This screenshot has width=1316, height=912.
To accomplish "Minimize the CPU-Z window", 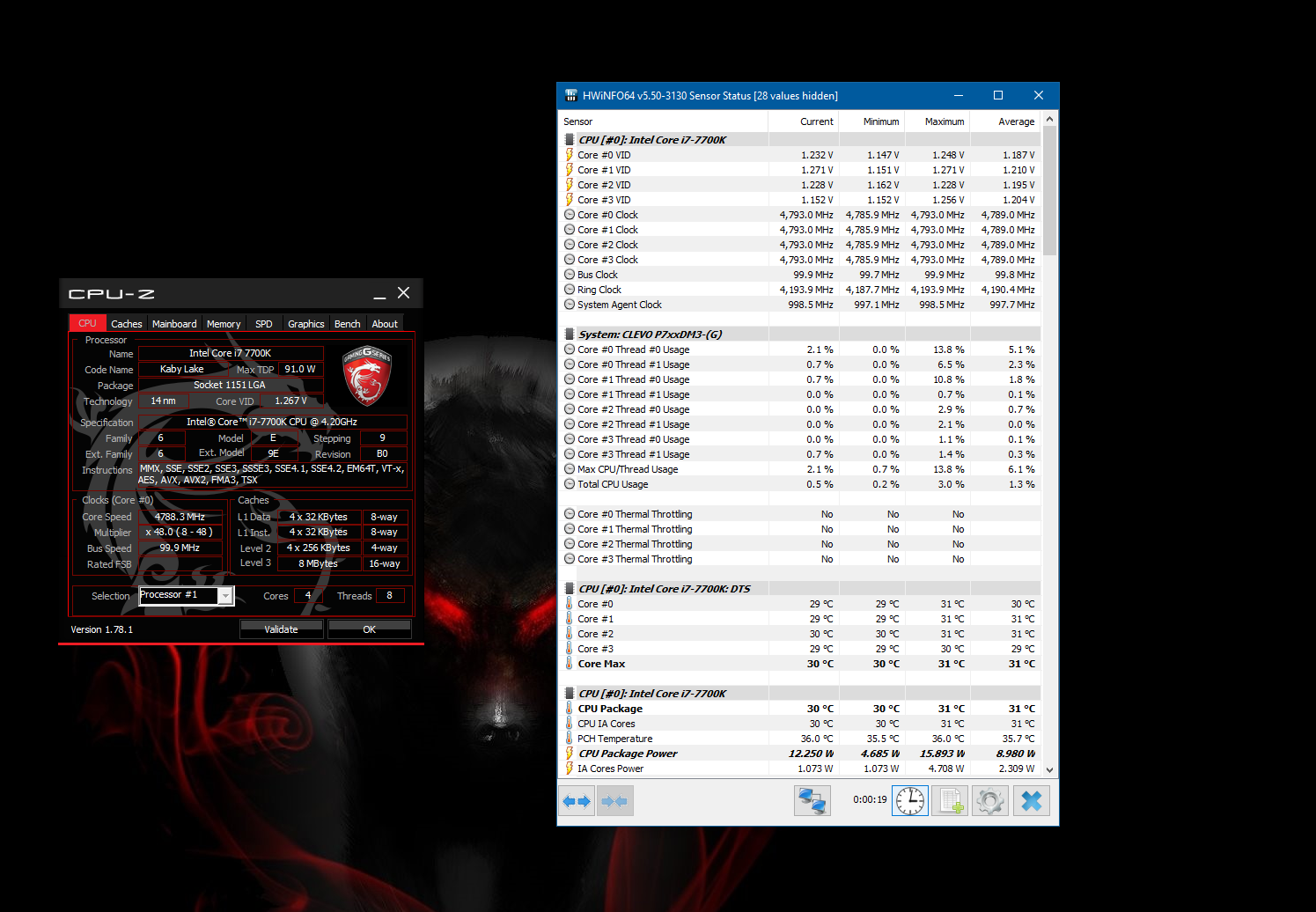I will pyautogui.click(x=379, y=294).
